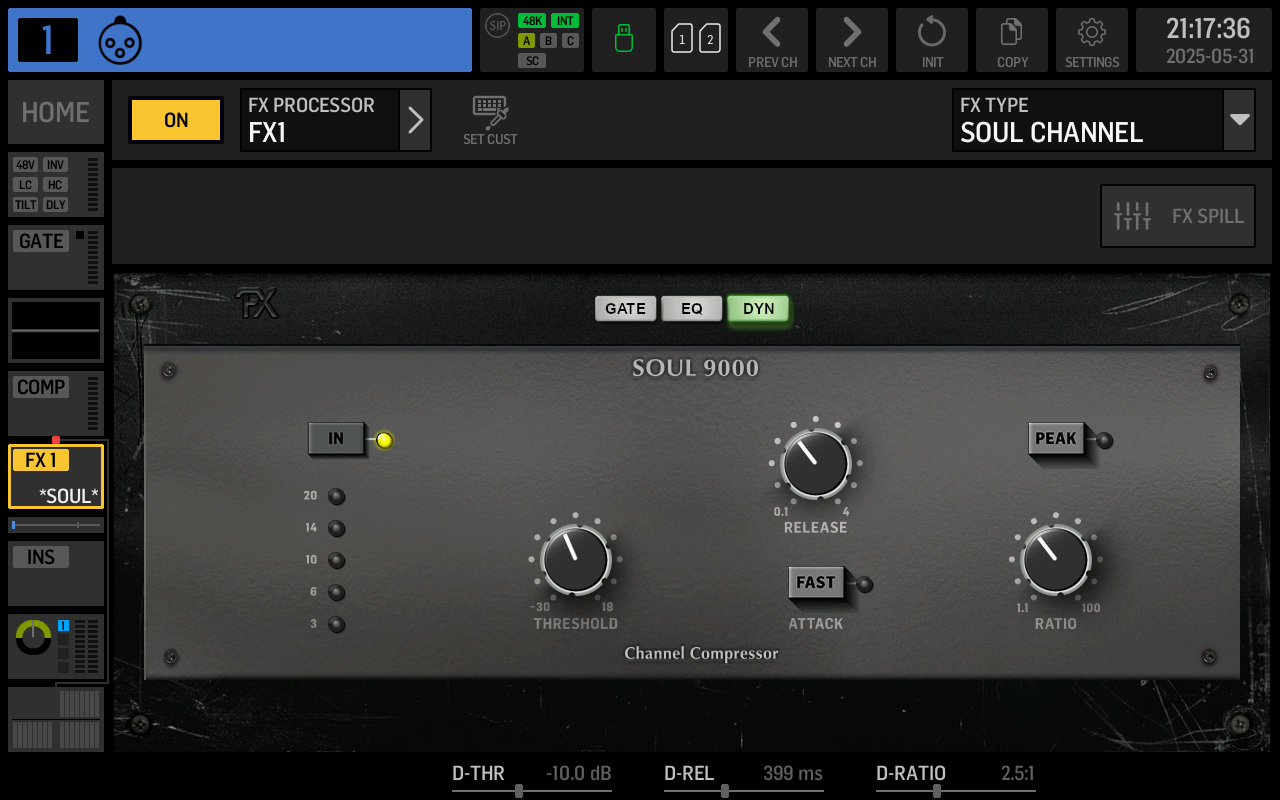Open the Settings gear icon
Viewport: 1280px width, 800px height.
[1091, 40]
